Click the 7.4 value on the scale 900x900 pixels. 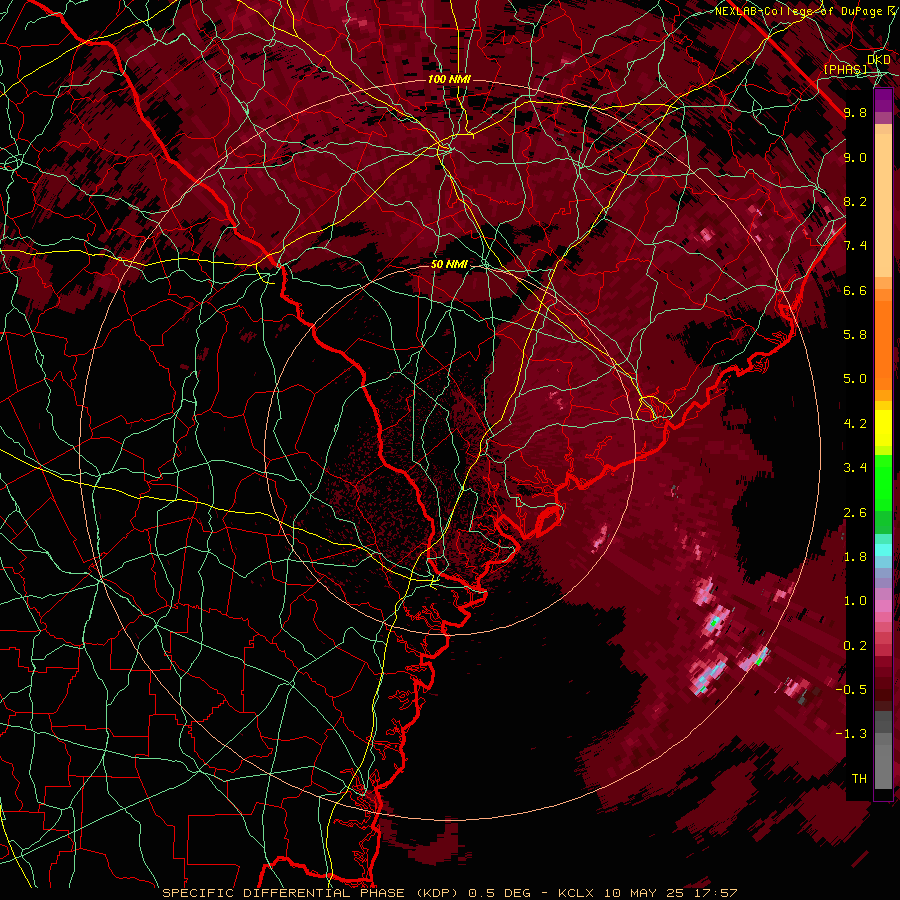[855, 246]
